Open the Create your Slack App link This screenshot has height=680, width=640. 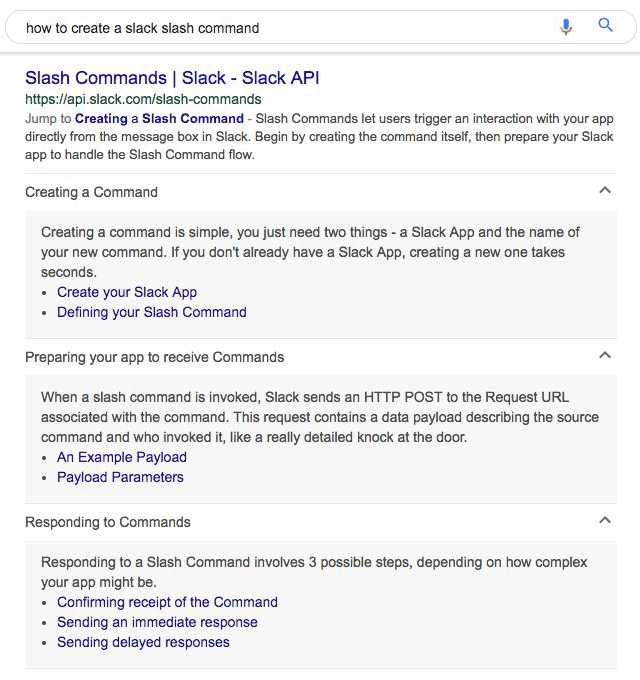pyautogui.click(x=127, y=292)
